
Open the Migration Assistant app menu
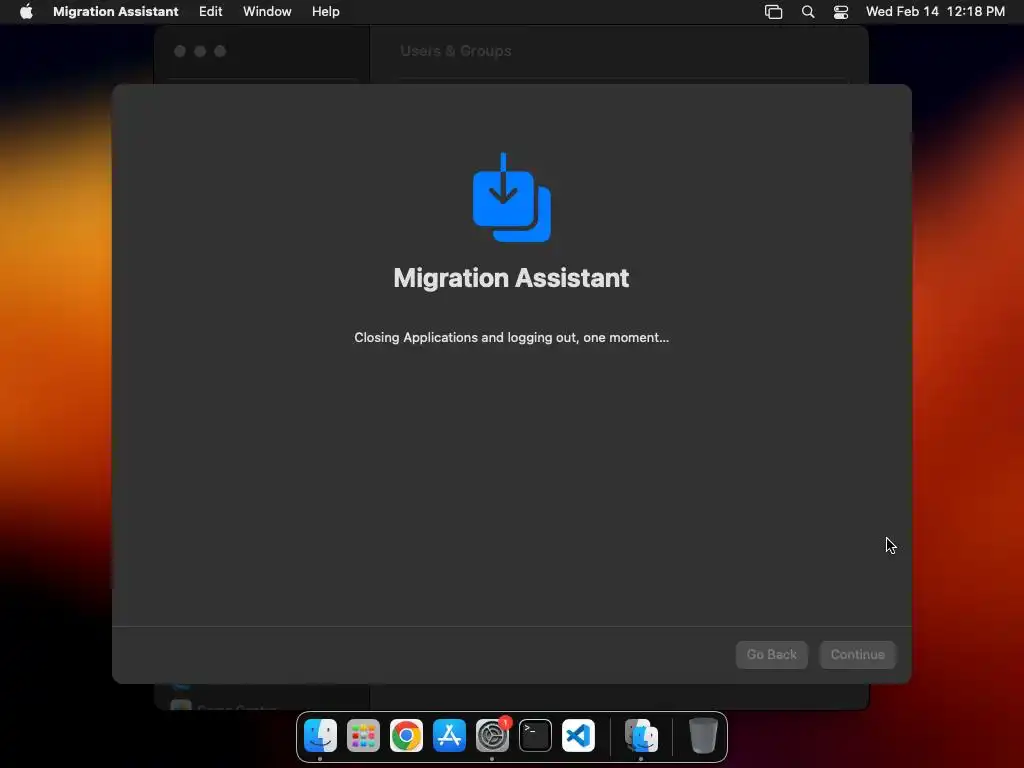click(x=116, y=12)
